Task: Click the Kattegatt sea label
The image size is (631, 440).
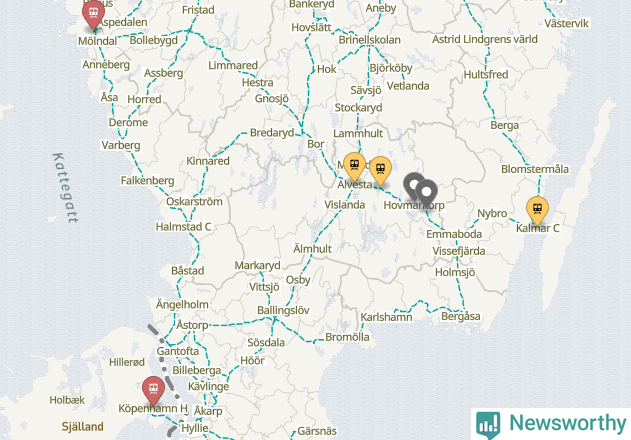Action: tap(66, 188)
